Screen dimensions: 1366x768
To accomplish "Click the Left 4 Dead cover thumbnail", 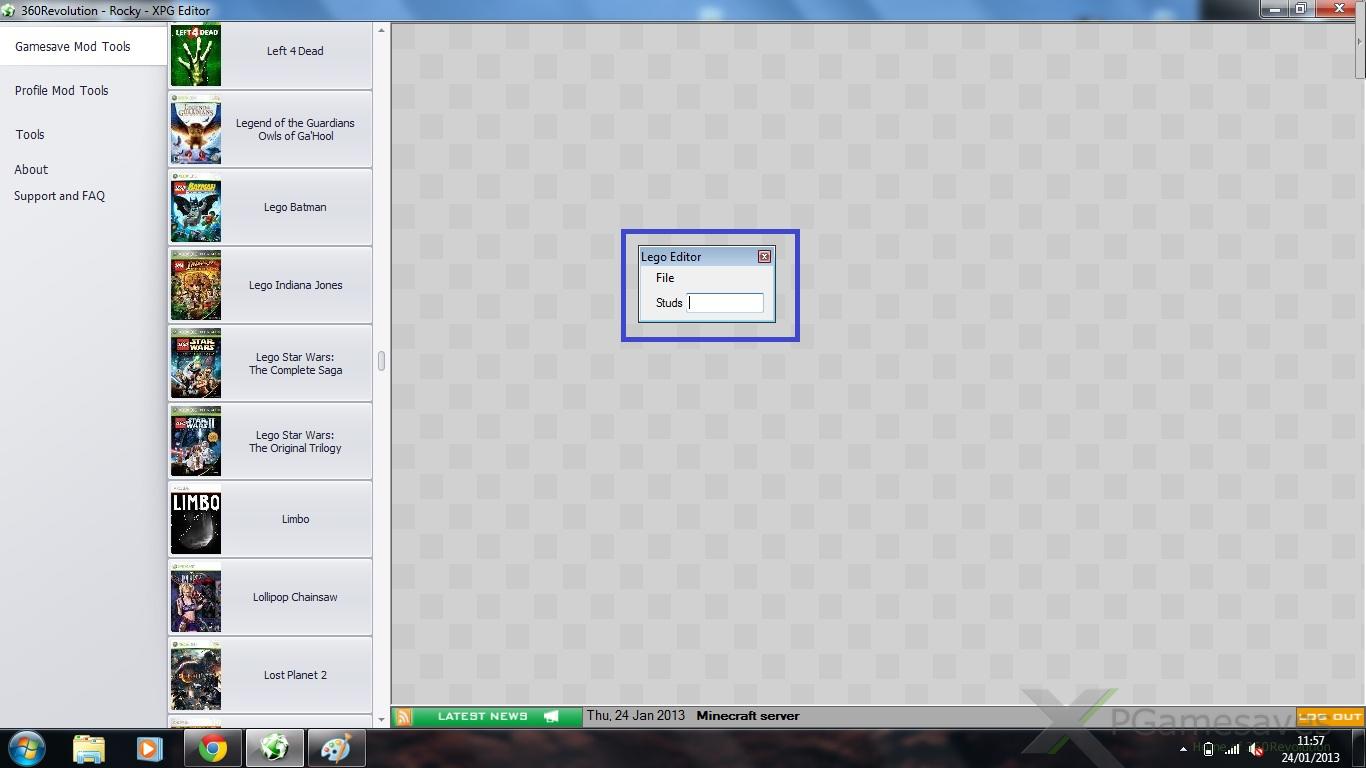I will tap(196, 54).
